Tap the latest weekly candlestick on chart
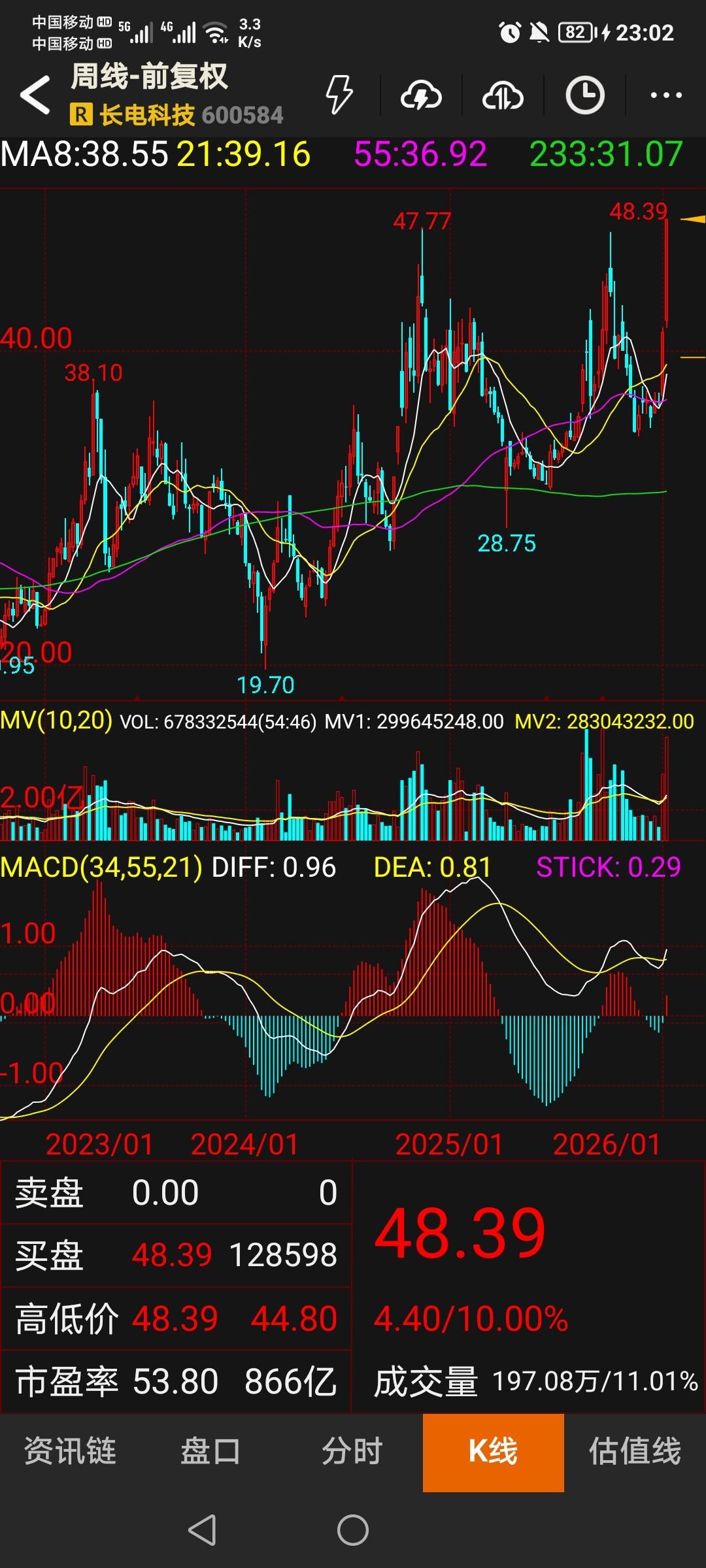Viewport: 706px width, 1568px height. 666,273
